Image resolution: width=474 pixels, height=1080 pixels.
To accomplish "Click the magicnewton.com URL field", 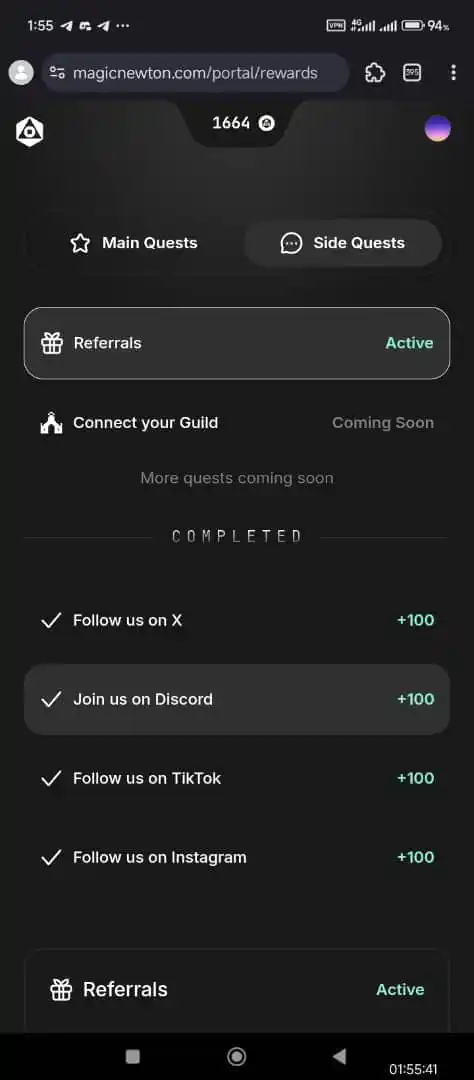I will (195, 72).
